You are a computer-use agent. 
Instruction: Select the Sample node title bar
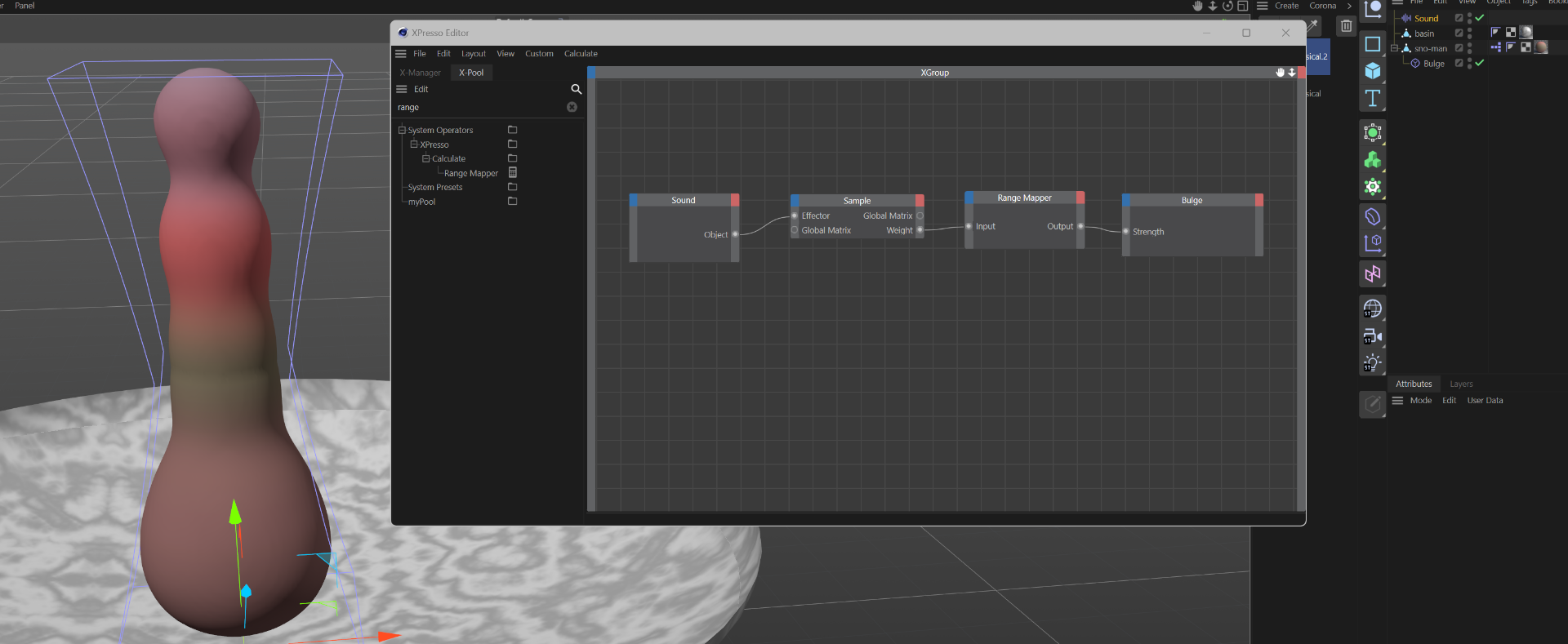point(857,201)
